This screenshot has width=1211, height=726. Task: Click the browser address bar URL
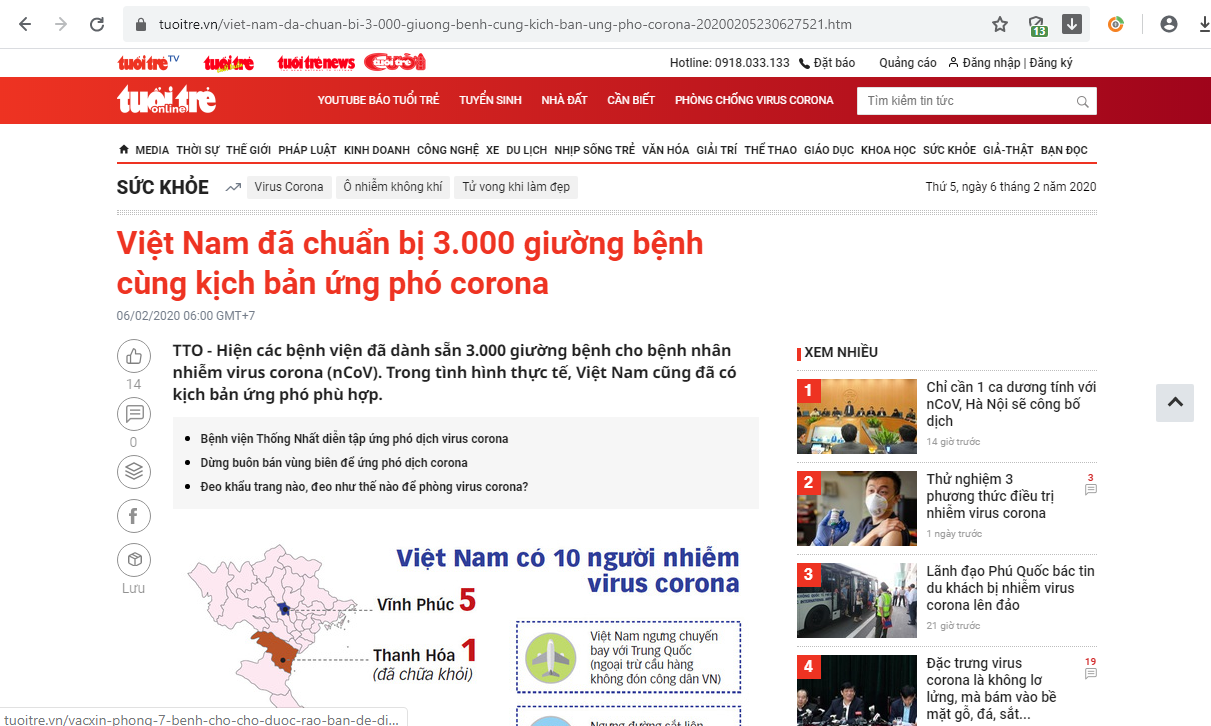pyautogui.click(x=505, y=25)
